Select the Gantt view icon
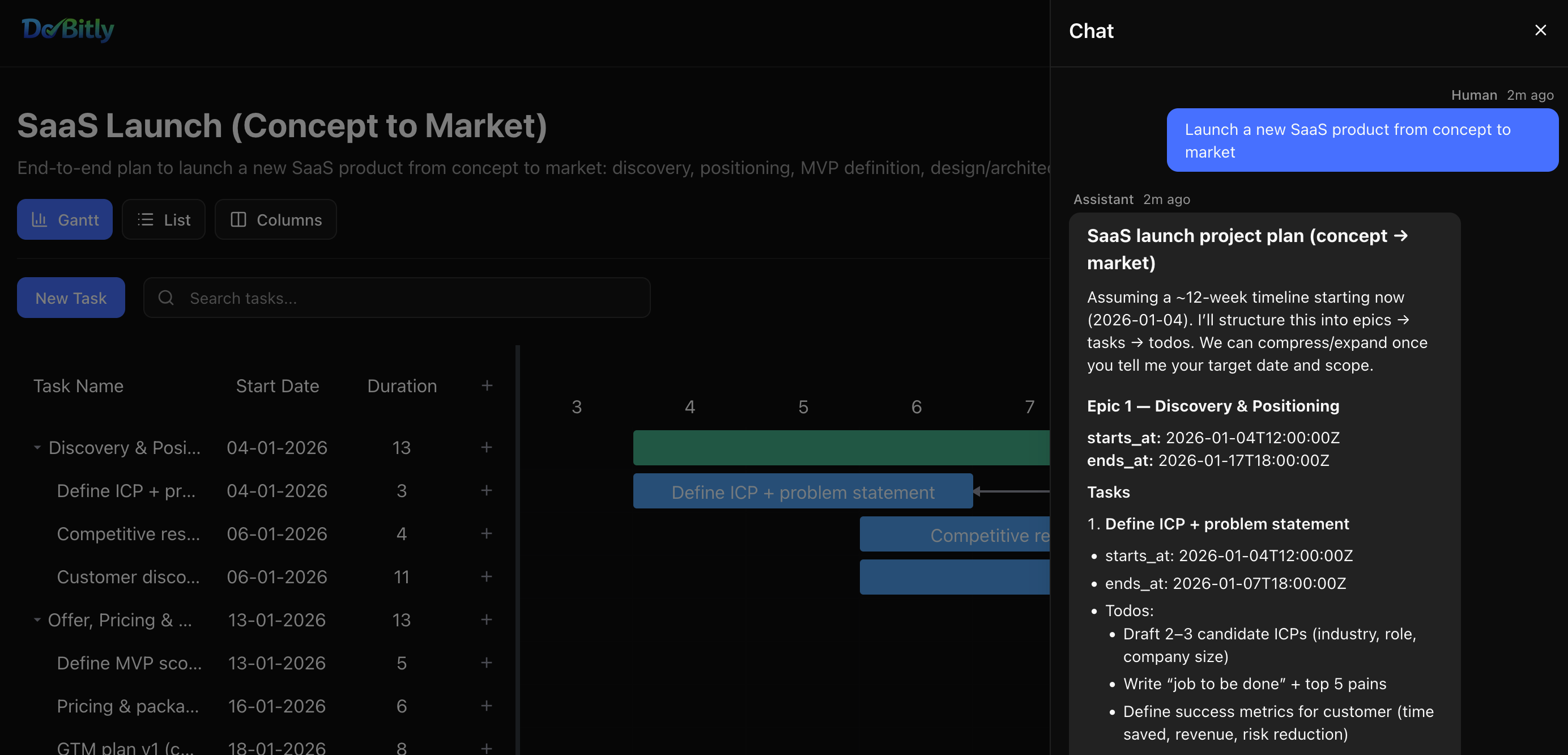Image resolution: width=1568 pixels, height=755 pixels. pos(40,219)
